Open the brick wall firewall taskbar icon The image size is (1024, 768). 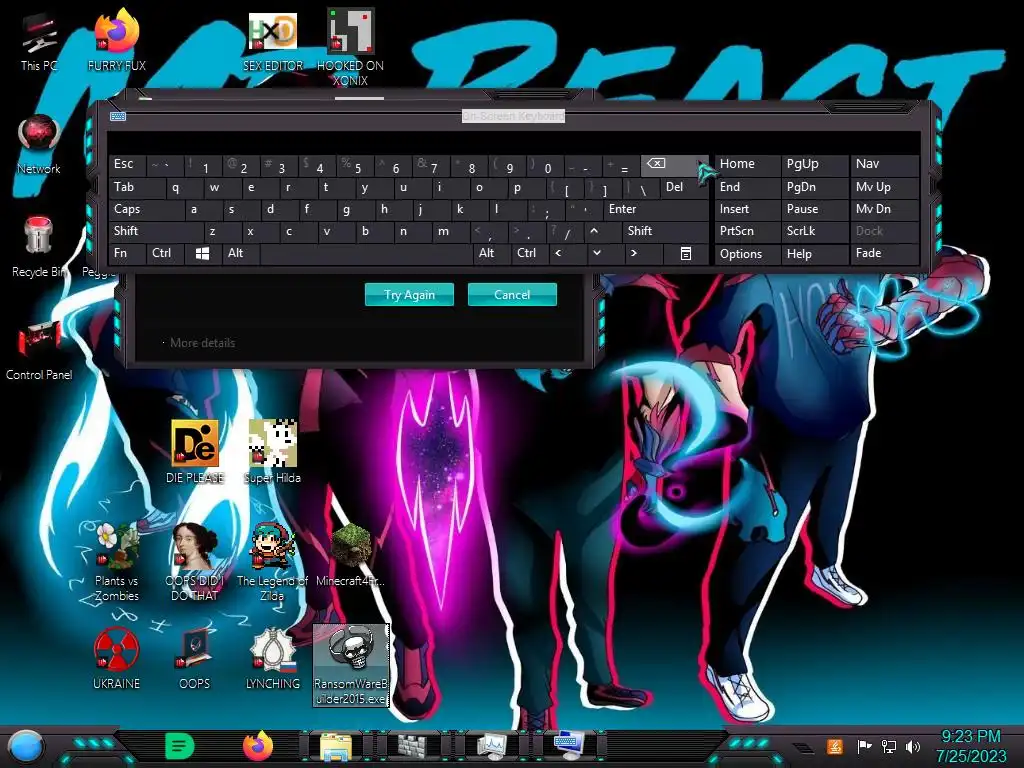(413, 747)
